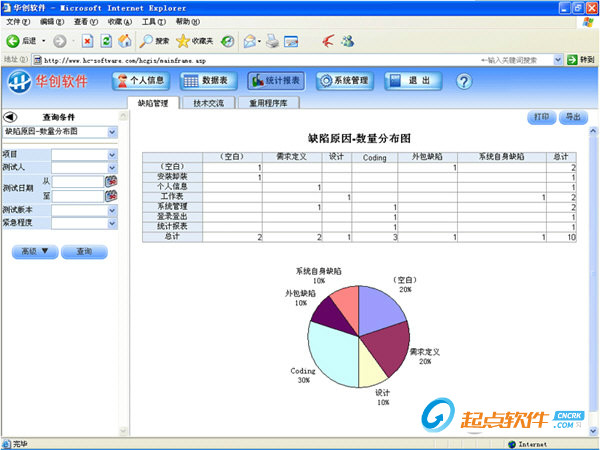This screenshot has width=600, height=450.
Task: Click the Edit page icon in toolbar
Action: 291,41
